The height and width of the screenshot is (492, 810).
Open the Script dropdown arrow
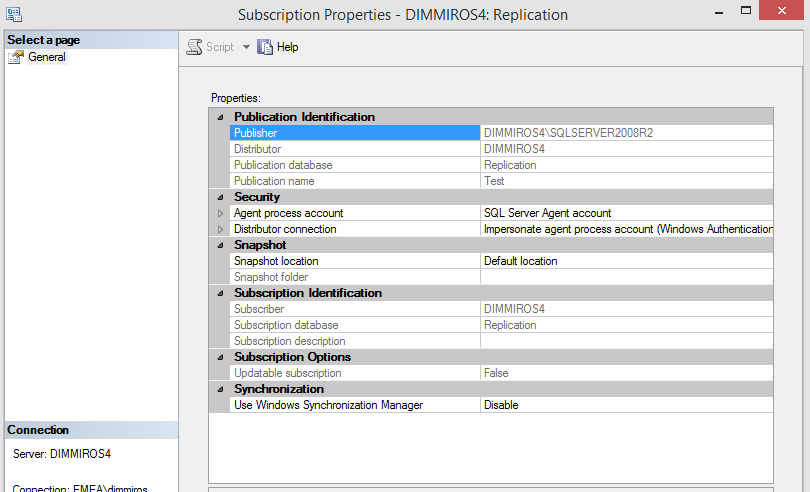(246, 47)
